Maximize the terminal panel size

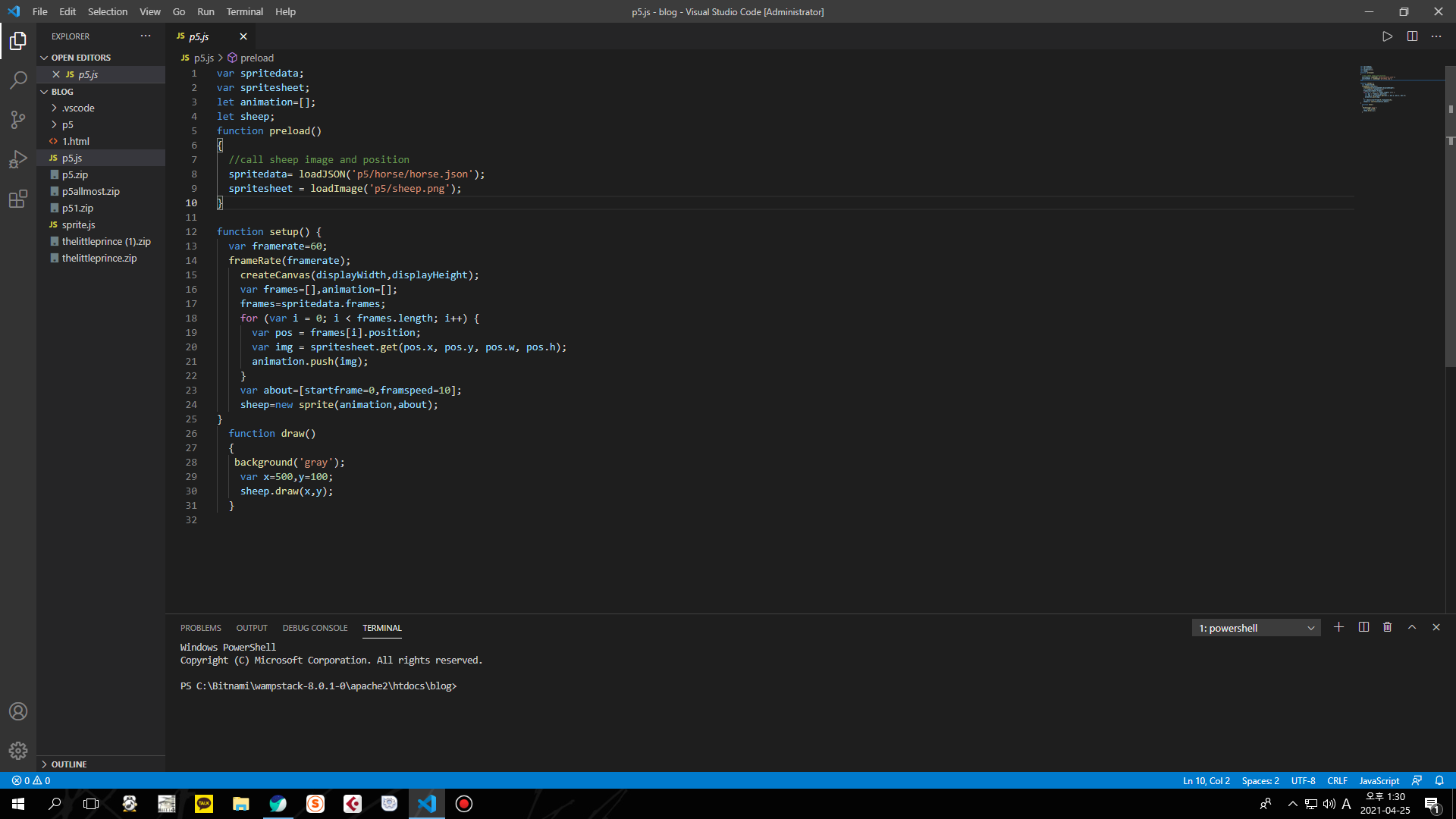pos(1412,627)
